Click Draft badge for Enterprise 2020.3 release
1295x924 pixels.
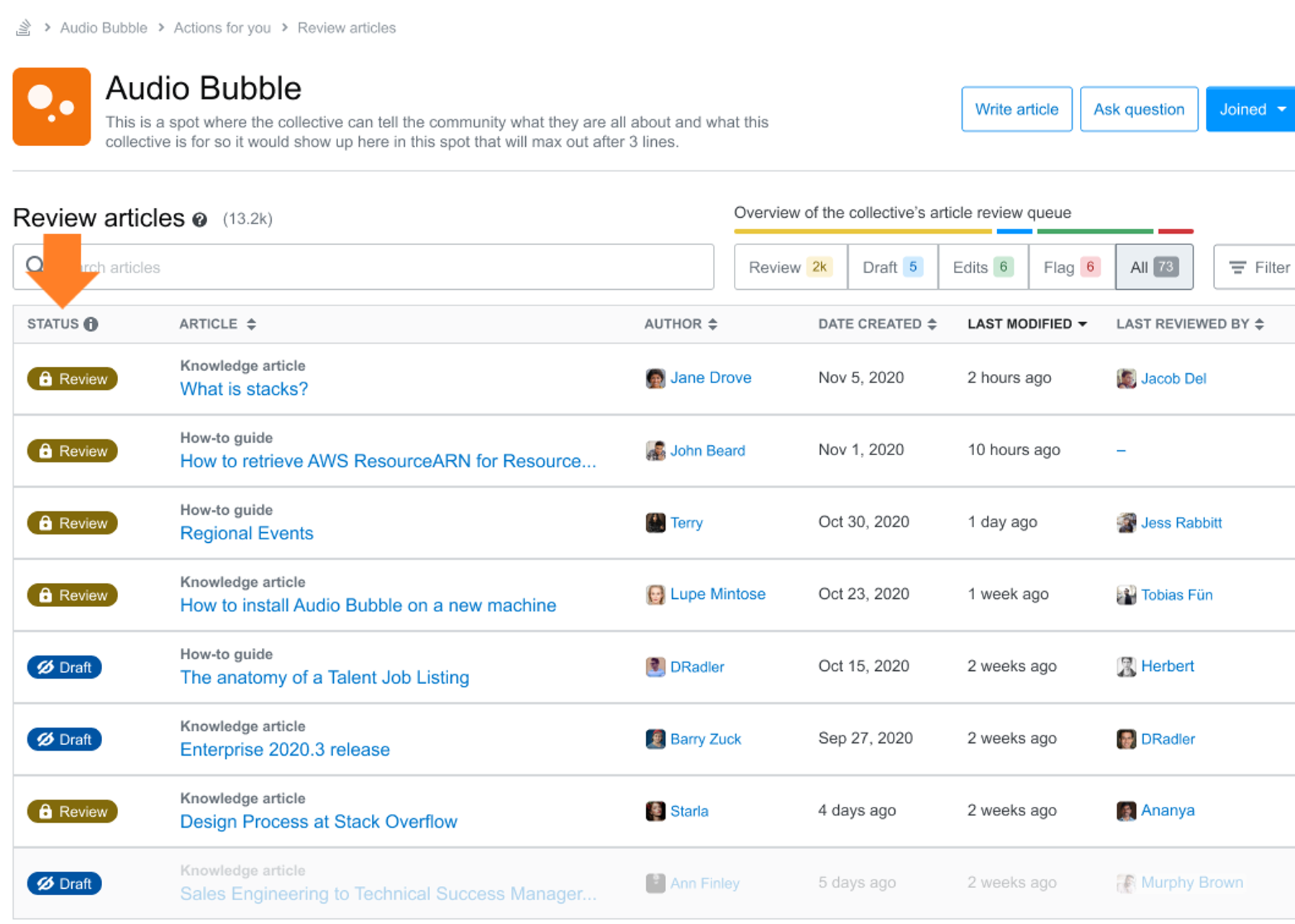[65, 739]
